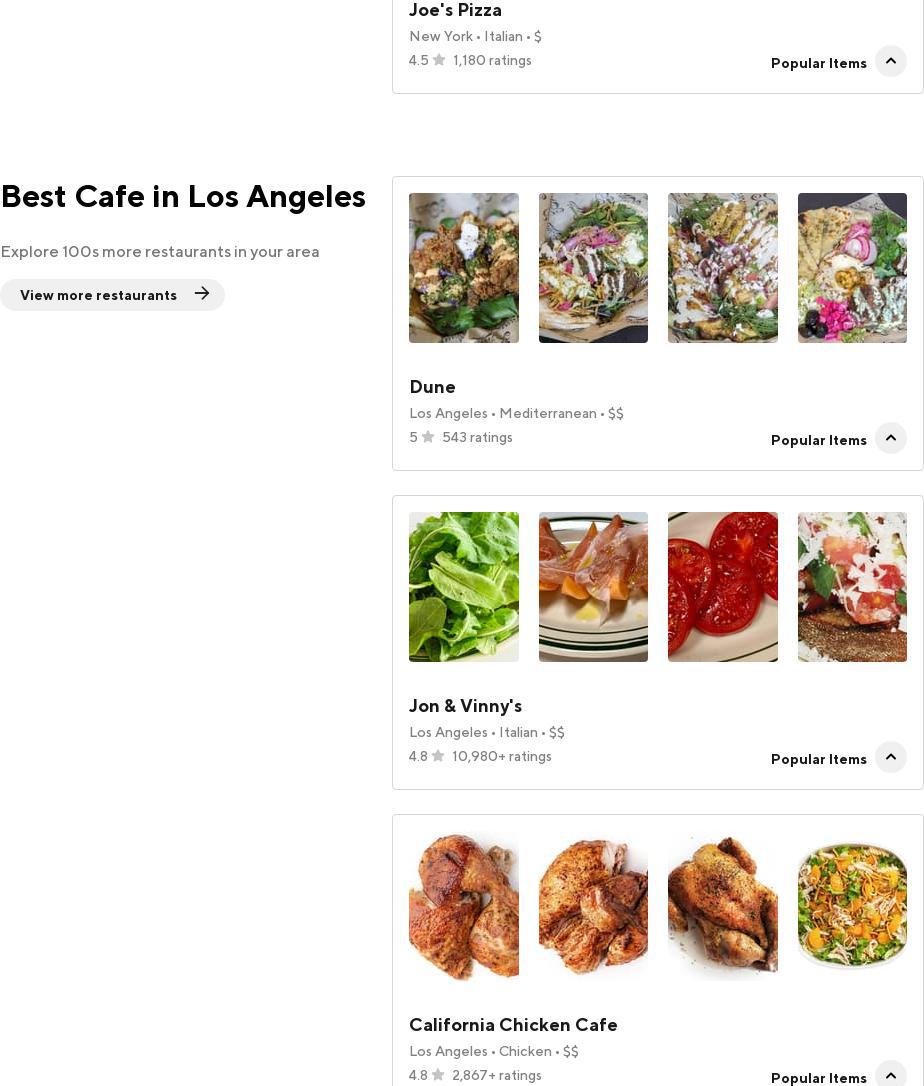924x1086 pixels.
Task: Select the prosciutto and melon thumbnail
Action: [x=594, y=587]
